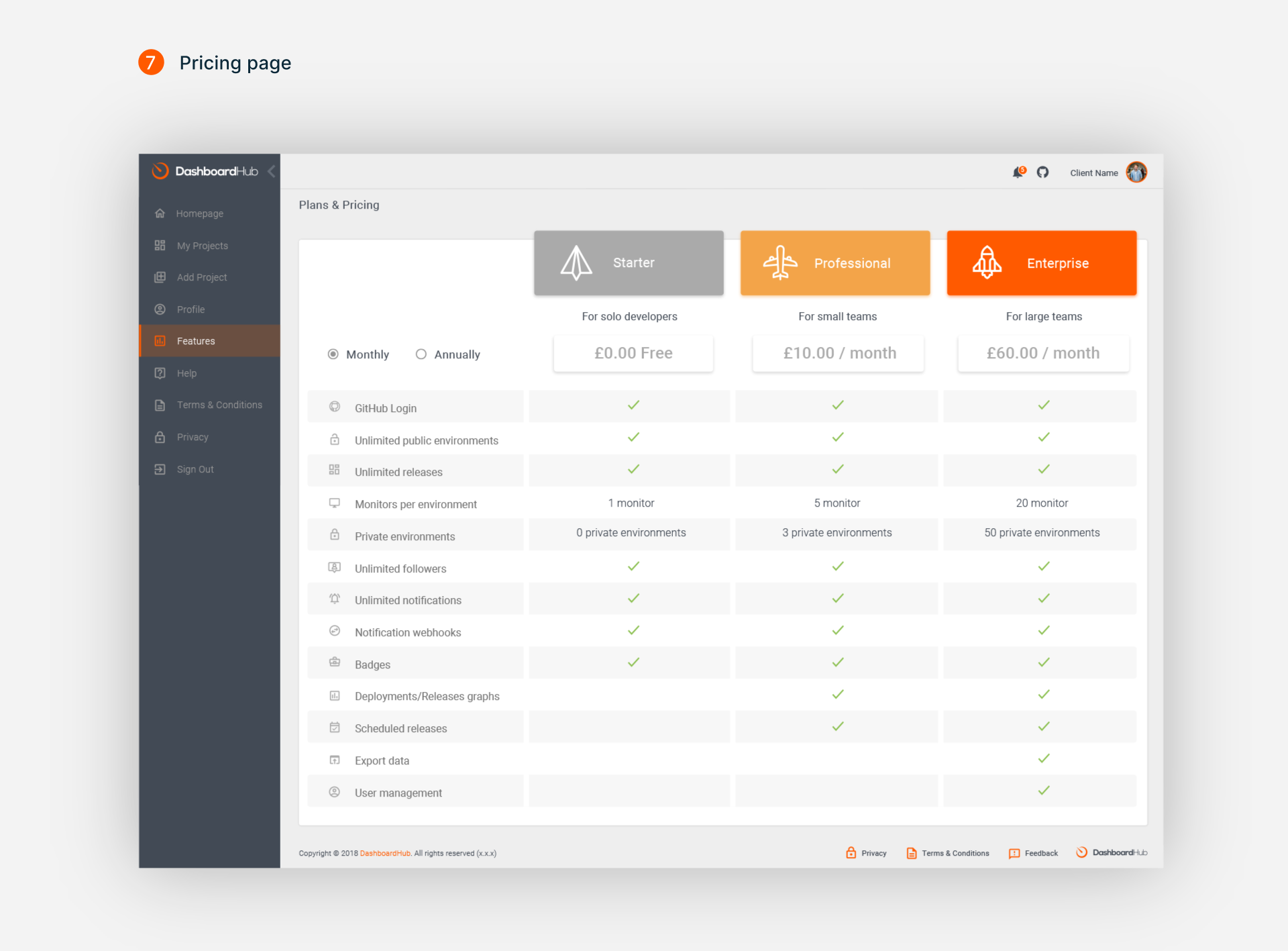Select Features in the sidebar
Viewport: 1288px width, 951px height.
point(209,341)
